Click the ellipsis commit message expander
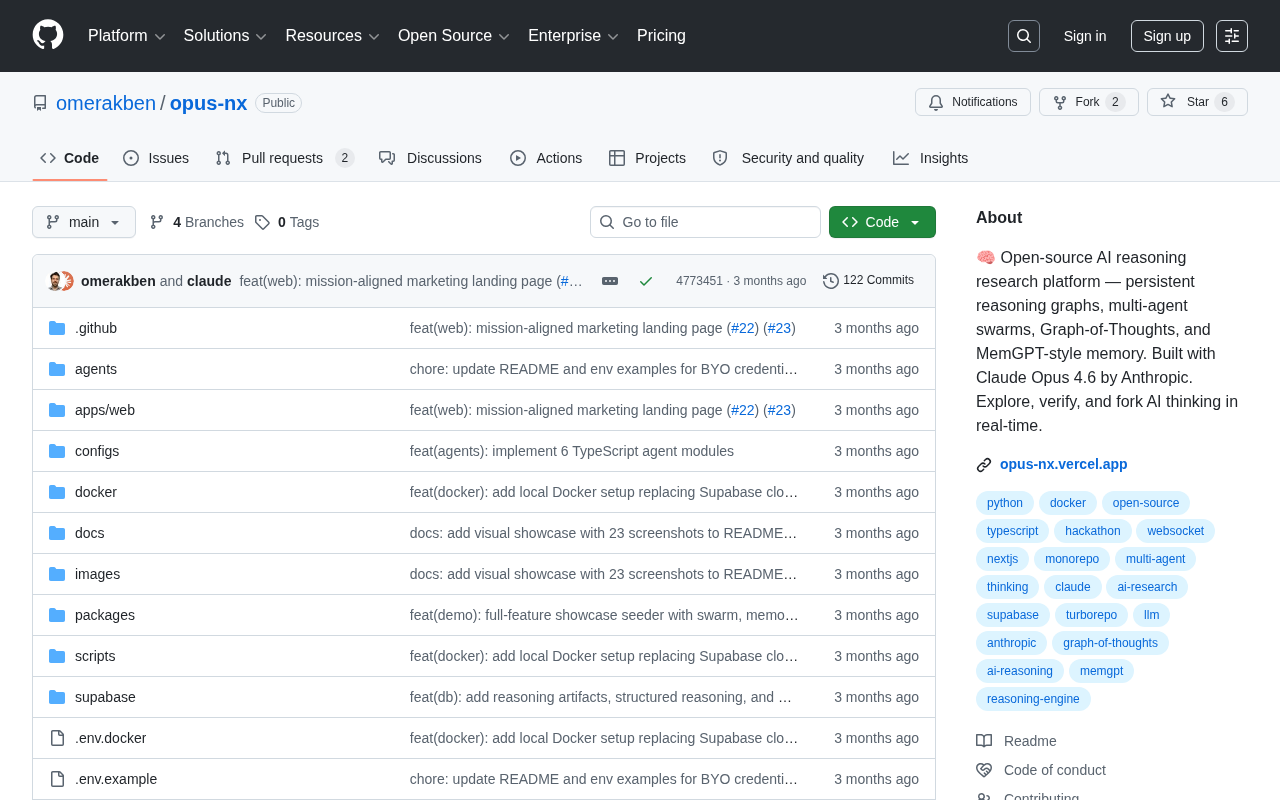Image resolution: width=1280 pixels, height=800 pixels. [x=610, y=281]
